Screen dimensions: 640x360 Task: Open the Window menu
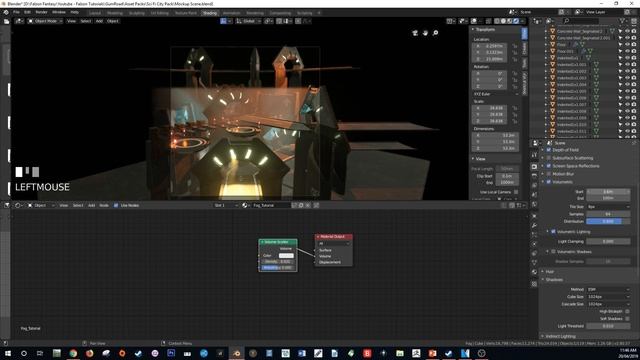[x=59, y=12]
